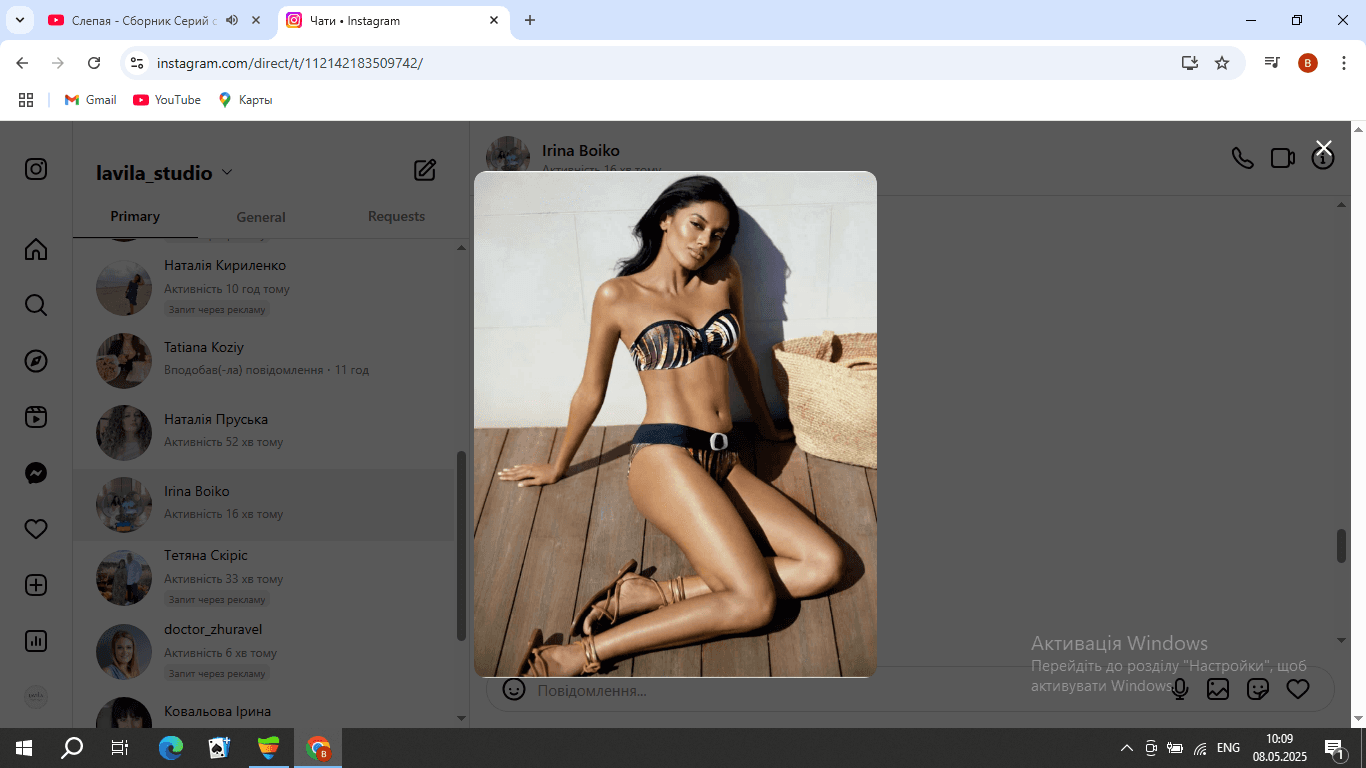The width and height of the screenshot is (1366, 768).
Task: Open the Messenger icon in sidebar
Action: [x=36, y=473]
